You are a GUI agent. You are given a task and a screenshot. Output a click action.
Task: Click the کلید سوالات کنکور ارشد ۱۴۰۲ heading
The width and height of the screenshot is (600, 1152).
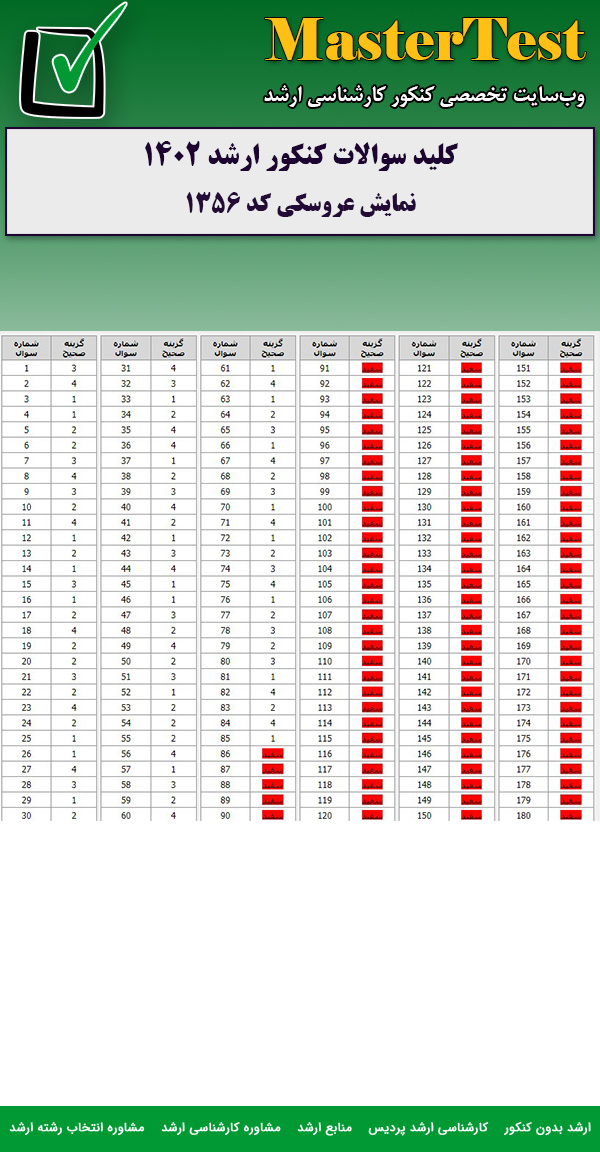point(300,156)
